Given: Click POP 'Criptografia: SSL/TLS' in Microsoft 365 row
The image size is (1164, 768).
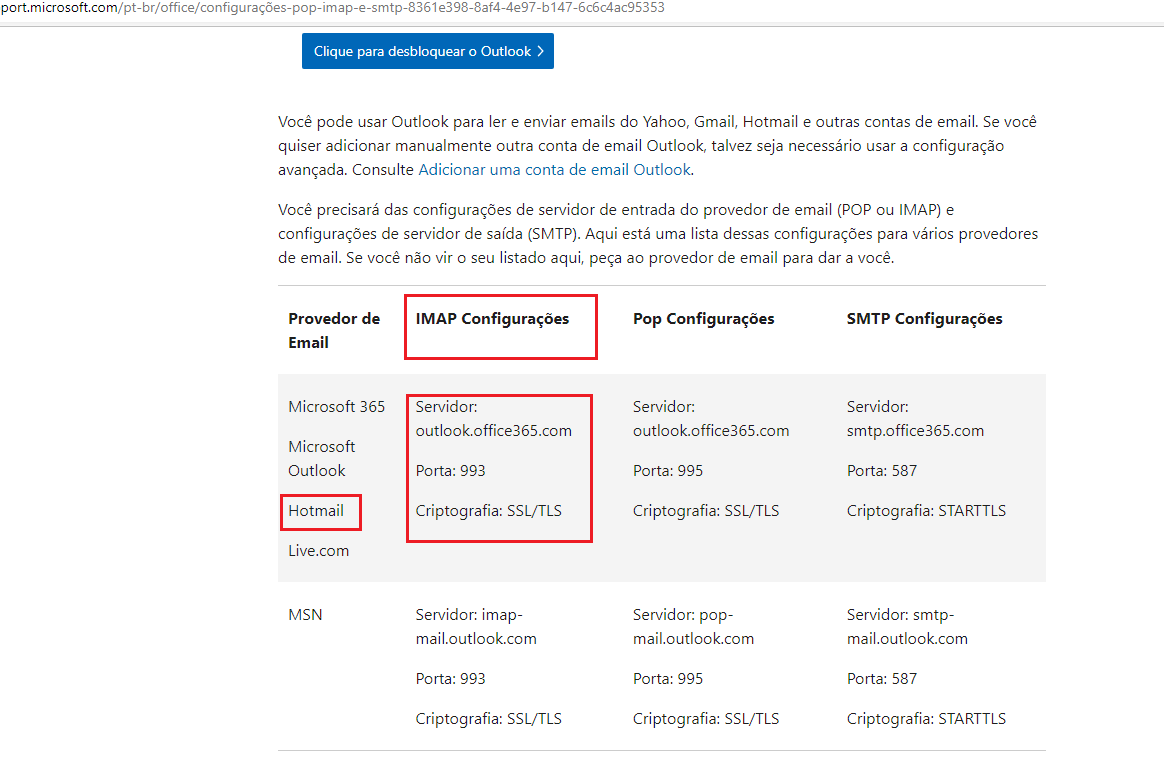Looking at the screenshot, I should point(706,511).
